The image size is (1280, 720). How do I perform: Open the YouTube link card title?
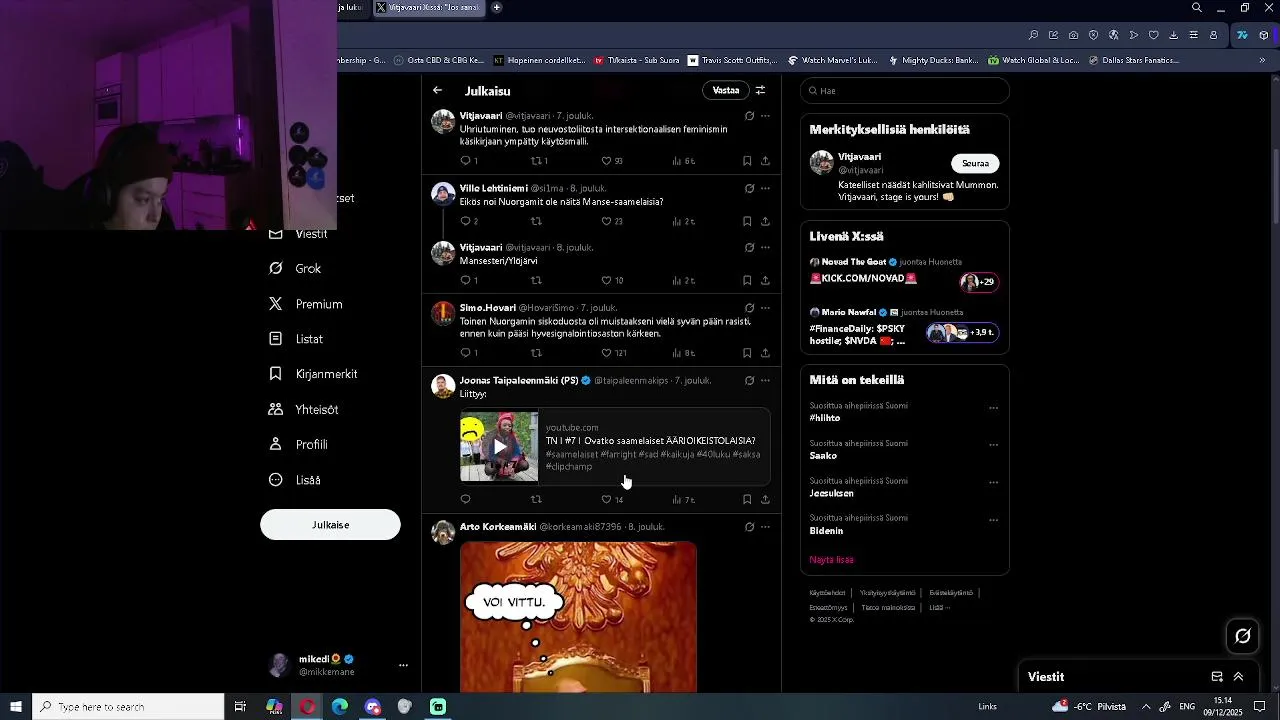click(650, 440)
